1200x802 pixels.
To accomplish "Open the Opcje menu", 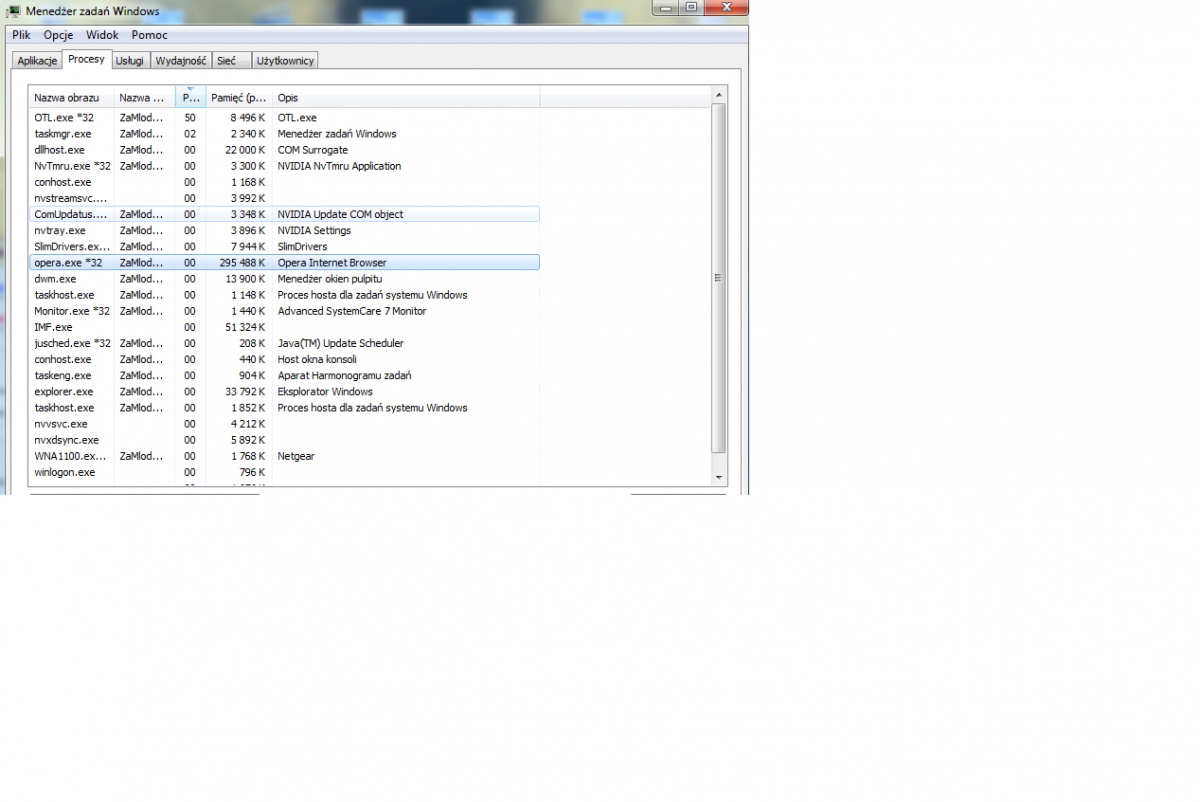I will tap(58, 35).
